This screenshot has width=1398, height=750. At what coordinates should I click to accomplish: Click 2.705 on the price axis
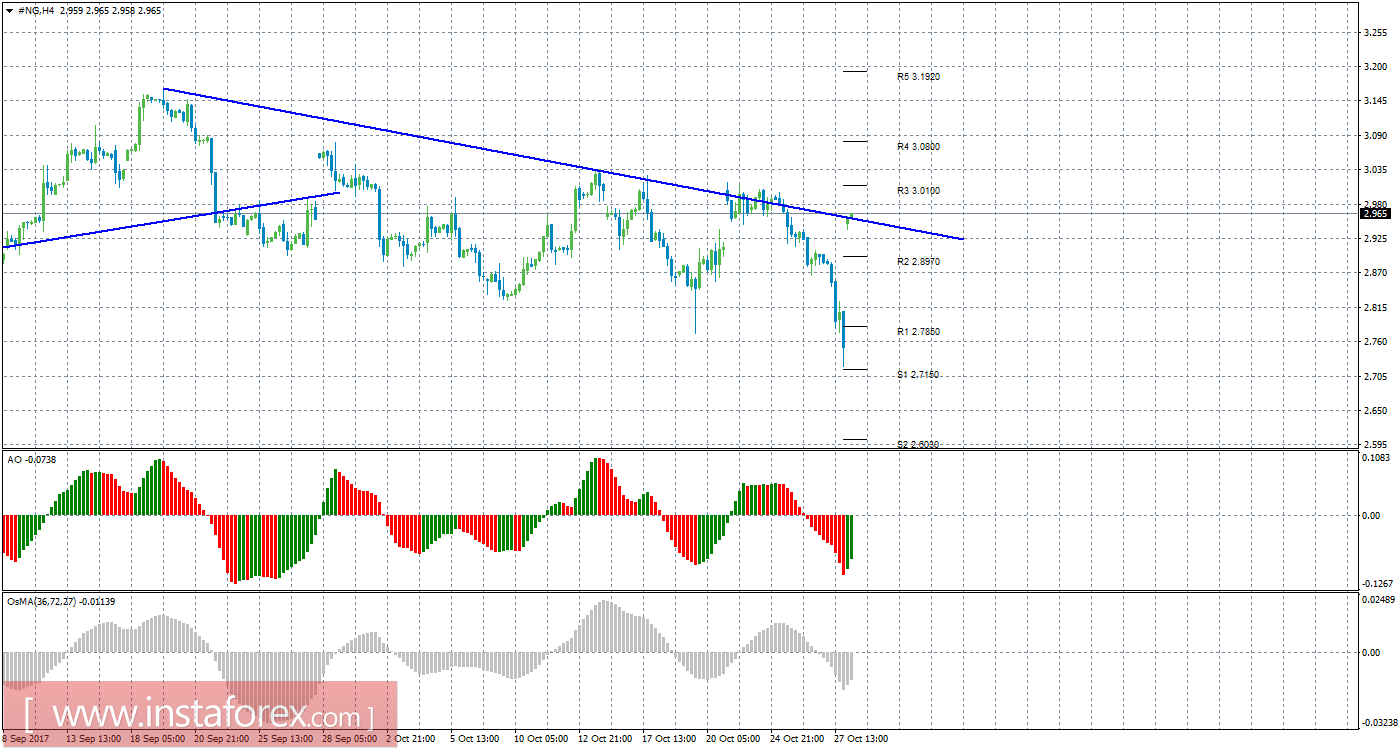[1375, 376]
